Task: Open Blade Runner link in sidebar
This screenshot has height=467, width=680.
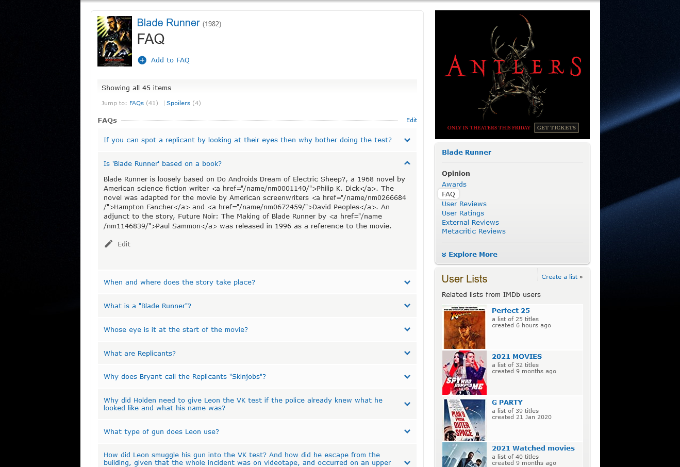Action: click(x=466, y=153)
